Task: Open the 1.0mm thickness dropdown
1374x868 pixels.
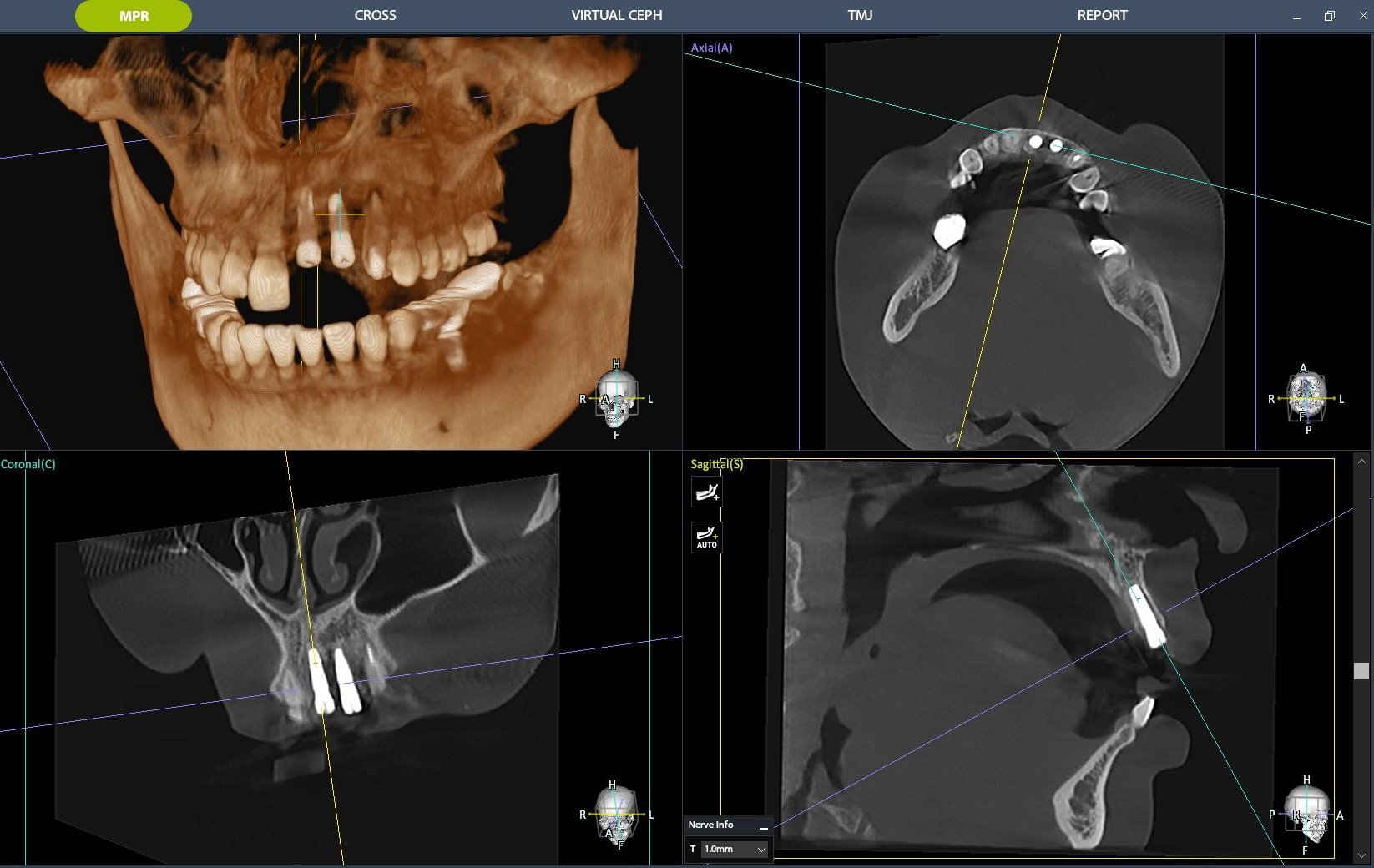Action: 735,849
